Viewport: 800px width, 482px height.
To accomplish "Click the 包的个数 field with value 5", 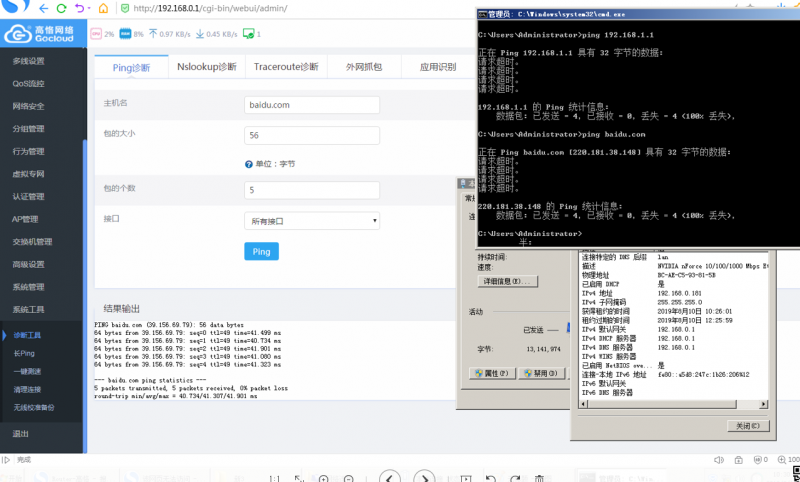I will 312,190.
